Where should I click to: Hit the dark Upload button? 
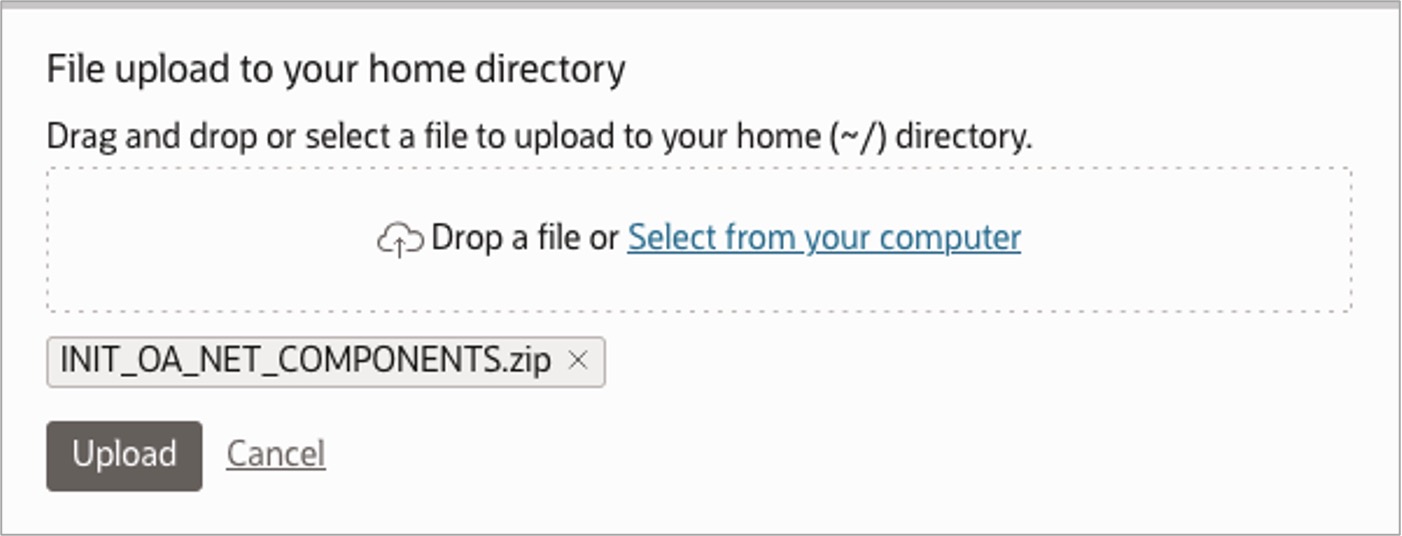(x=124, y=455)
